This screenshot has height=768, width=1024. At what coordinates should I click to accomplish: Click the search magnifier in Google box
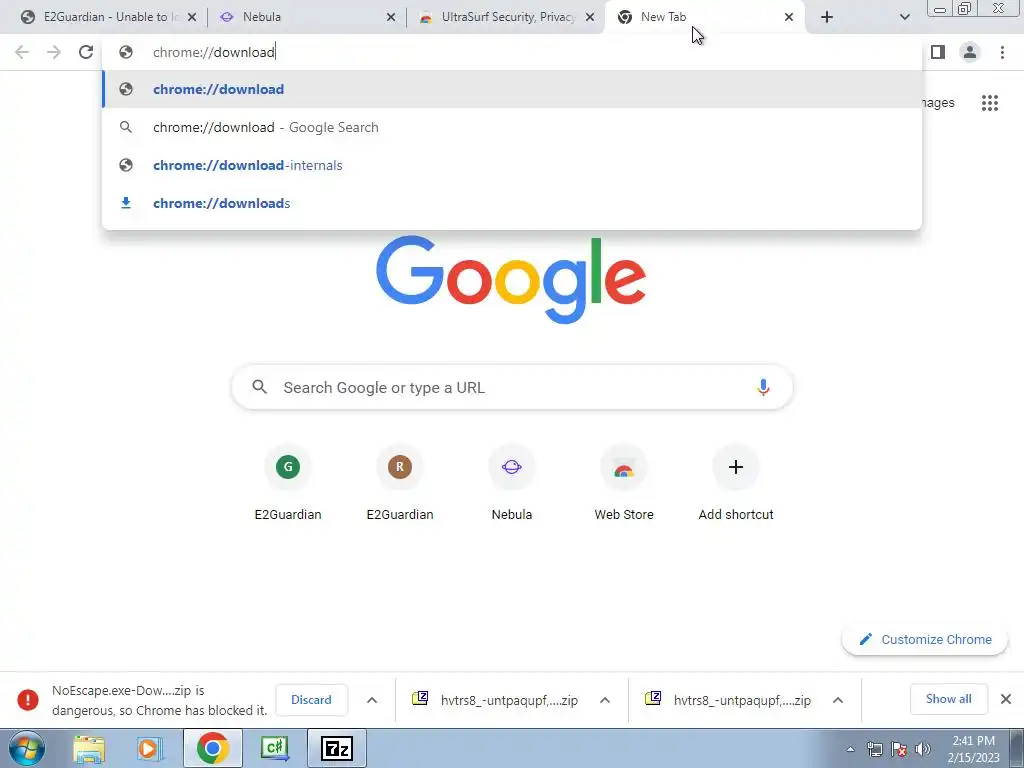tap(260, 387)
